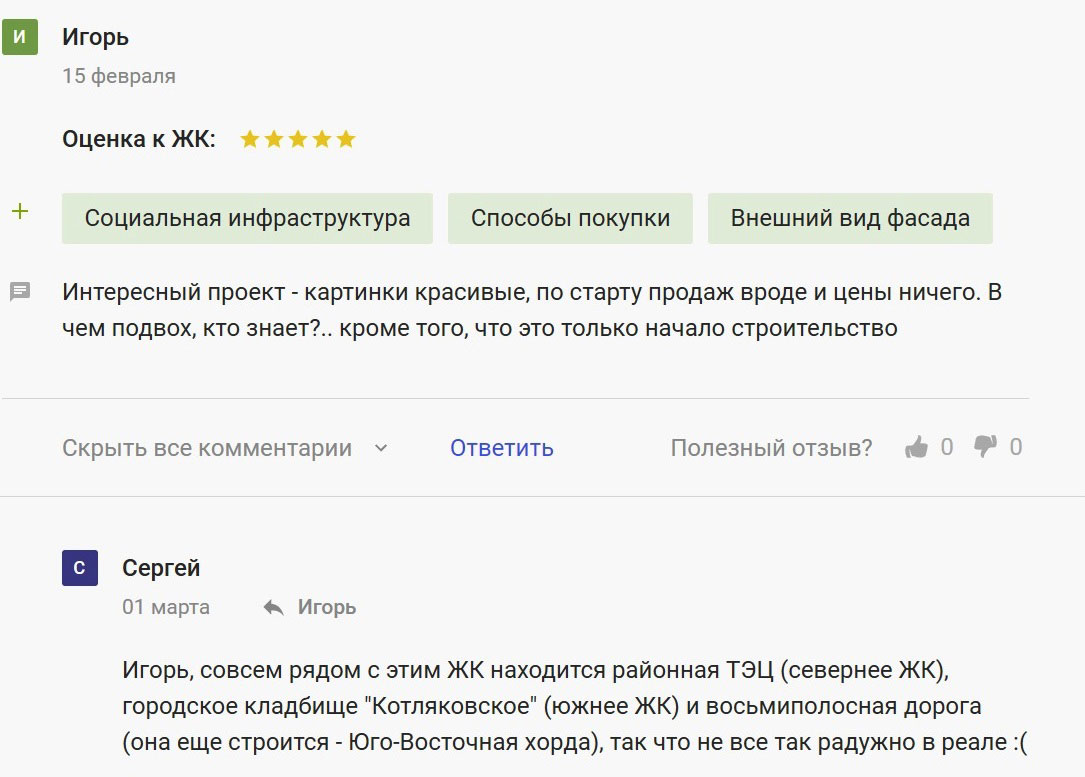Click the blue С avatar of Сергей
The image size is (1085, 777).
tap(80, 568)
